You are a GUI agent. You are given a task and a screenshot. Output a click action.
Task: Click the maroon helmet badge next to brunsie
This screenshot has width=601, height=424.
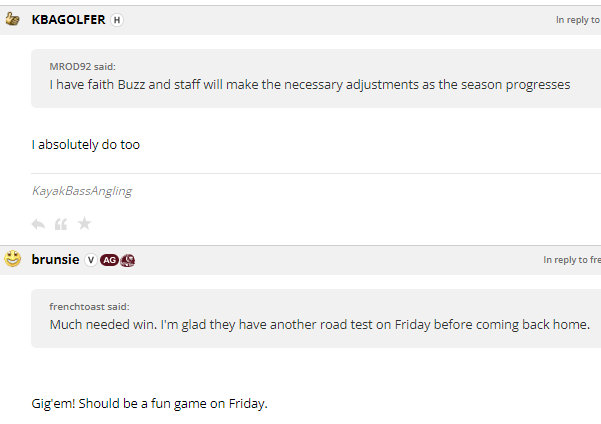pos(128,260)
